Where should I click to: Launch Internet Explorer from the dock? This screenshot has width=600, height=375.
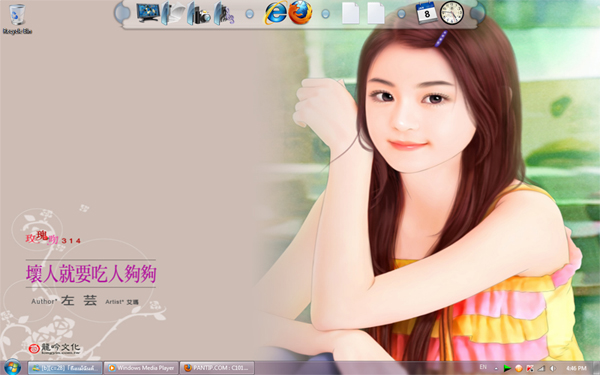[275, 13]
